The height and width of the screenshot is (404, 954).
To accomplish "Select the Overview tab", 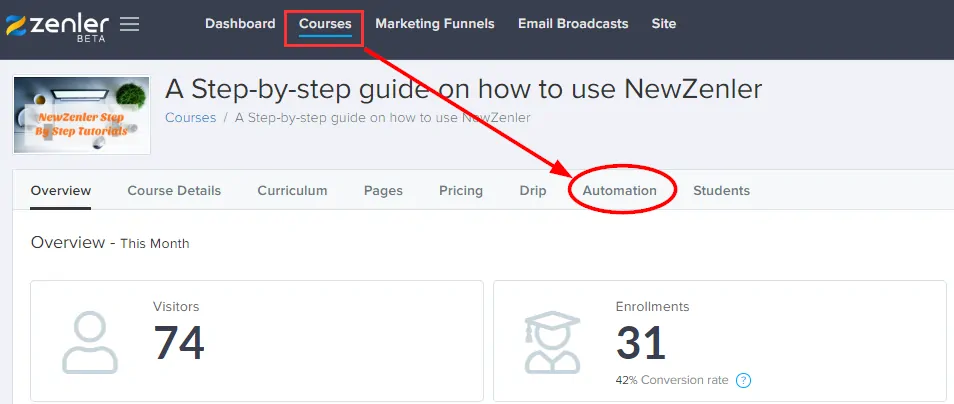I will pos(61,190).
